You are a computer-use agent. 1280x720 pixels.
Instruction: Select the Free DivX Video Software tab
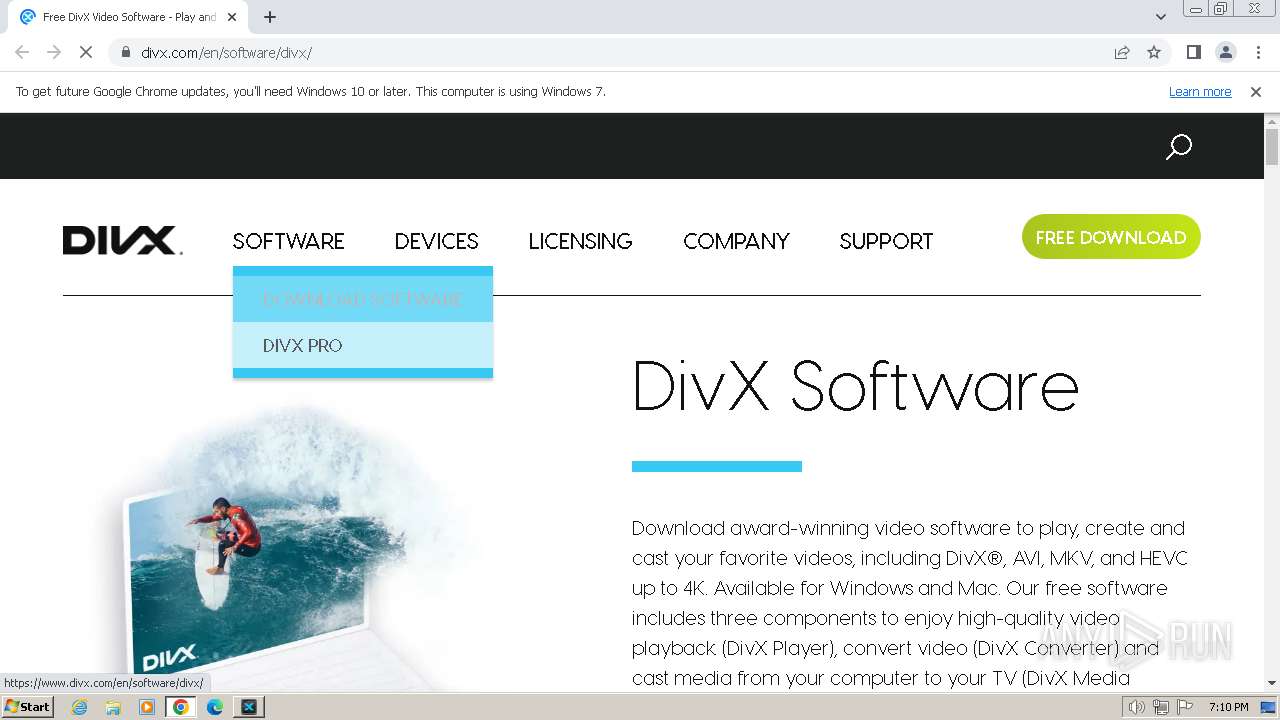pyautogui.click(x=130, y=17)
